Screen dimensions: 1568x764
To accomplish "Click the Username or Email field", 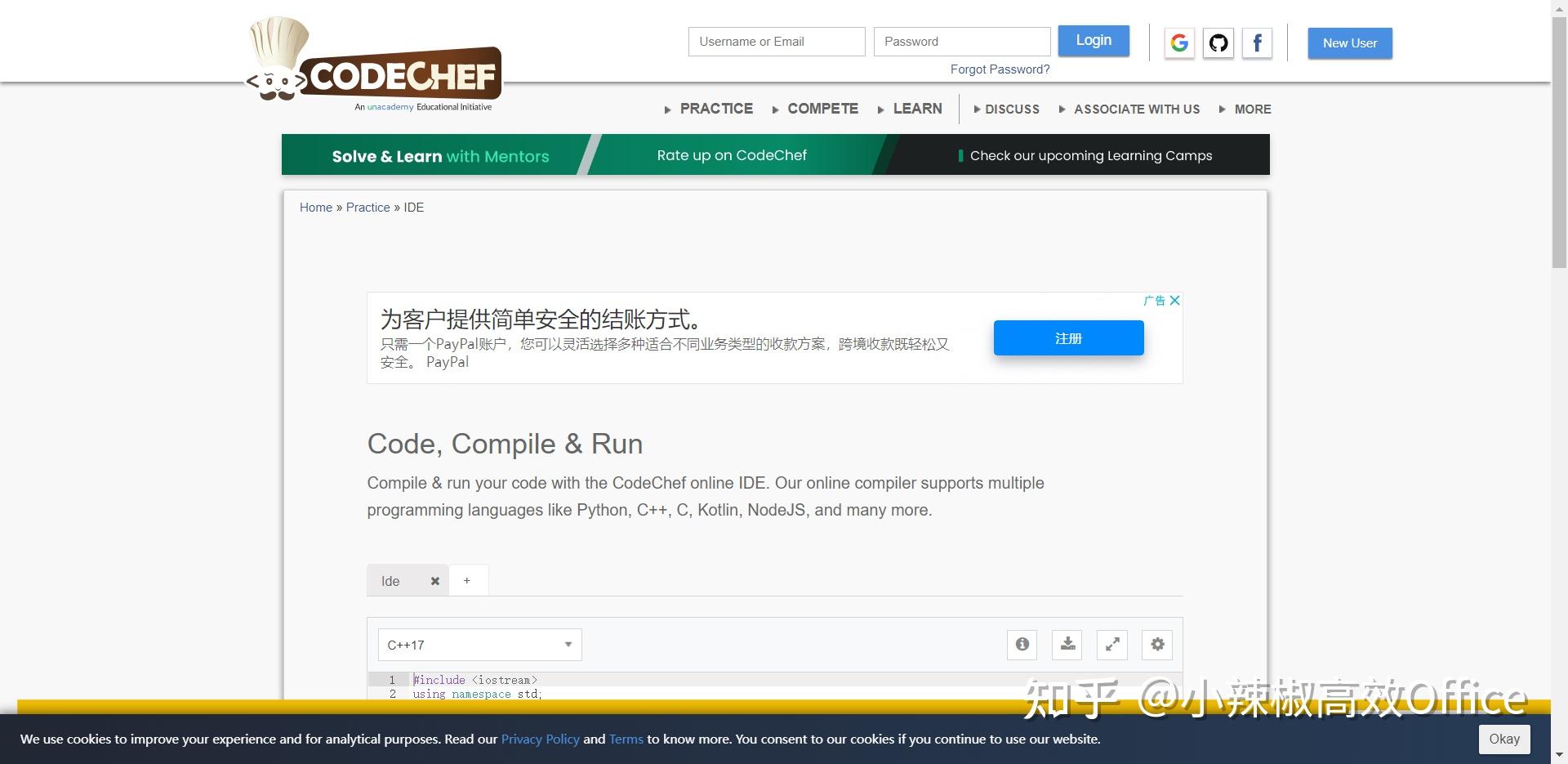I will coord(776,41).
